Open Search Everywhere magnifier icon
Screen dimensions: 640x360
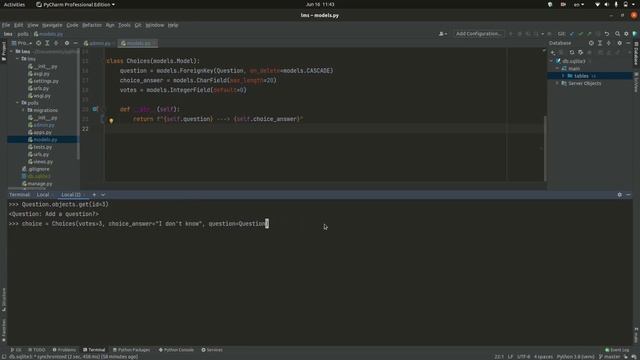click(x=617, y=34)
